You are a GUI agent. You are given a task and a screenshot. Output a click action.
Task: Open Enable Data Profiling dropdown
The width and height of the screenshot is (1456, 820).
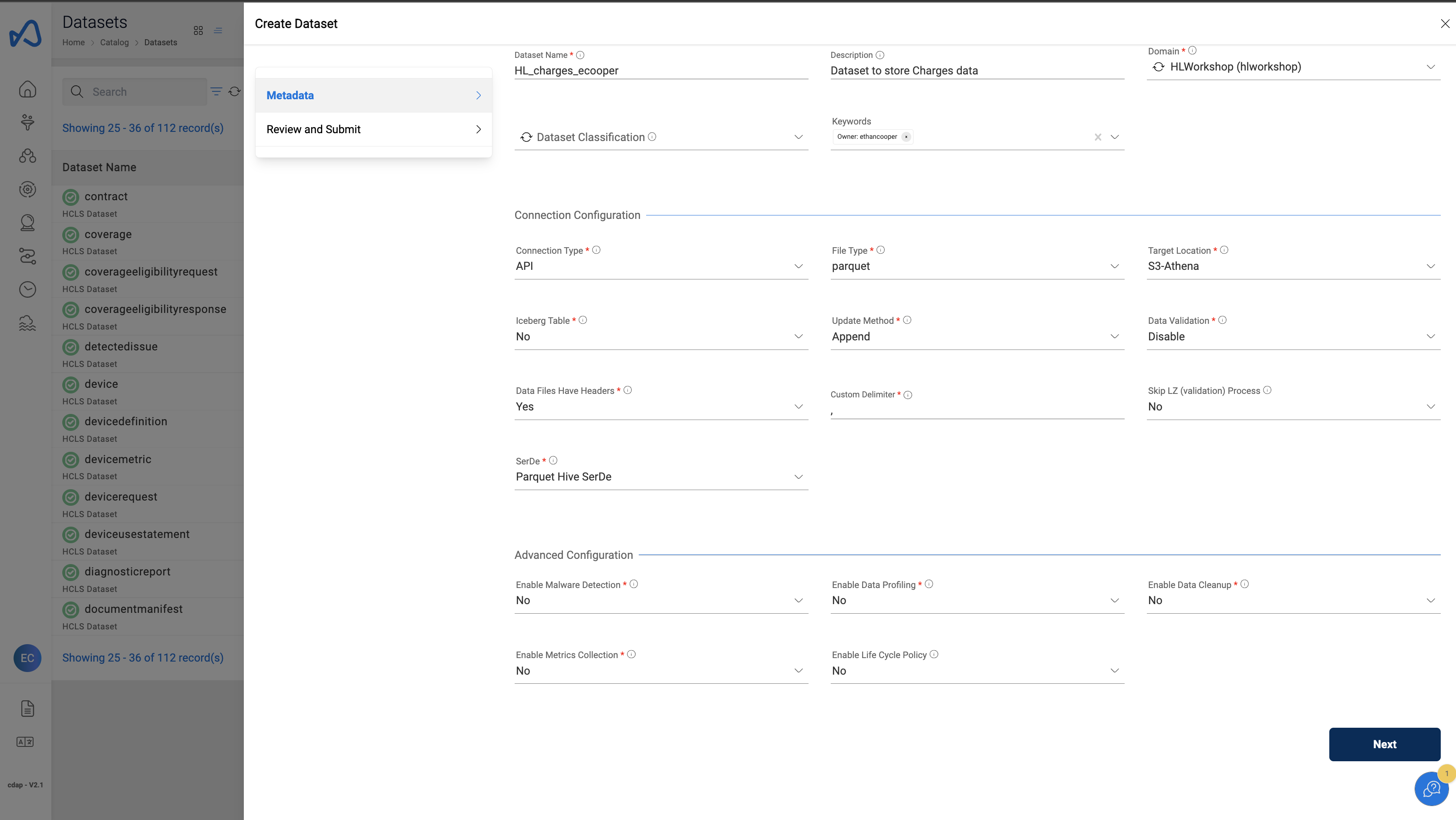[x=977, y=600]
